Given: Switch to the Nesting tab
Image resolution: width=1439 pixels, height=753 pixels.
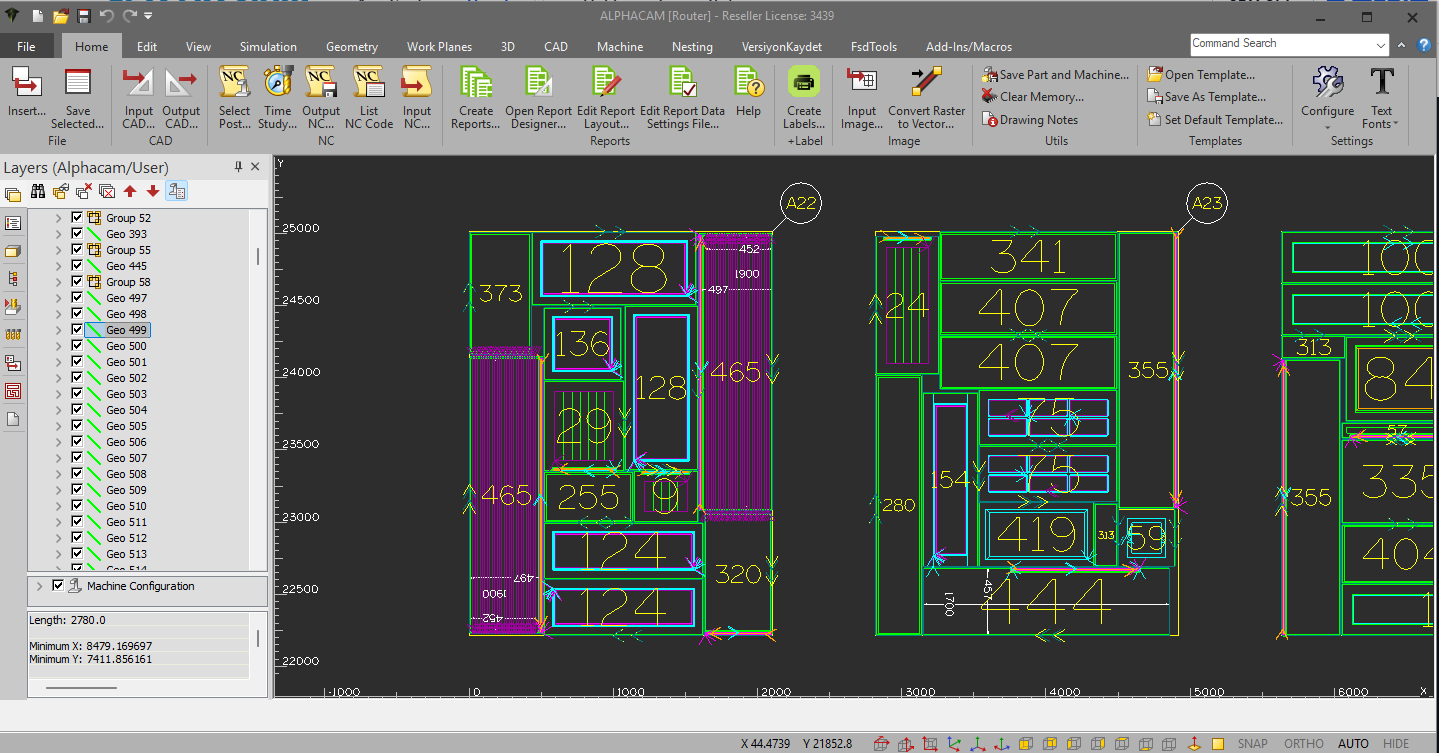Looking at the screenshot, I should pos(692,46).
